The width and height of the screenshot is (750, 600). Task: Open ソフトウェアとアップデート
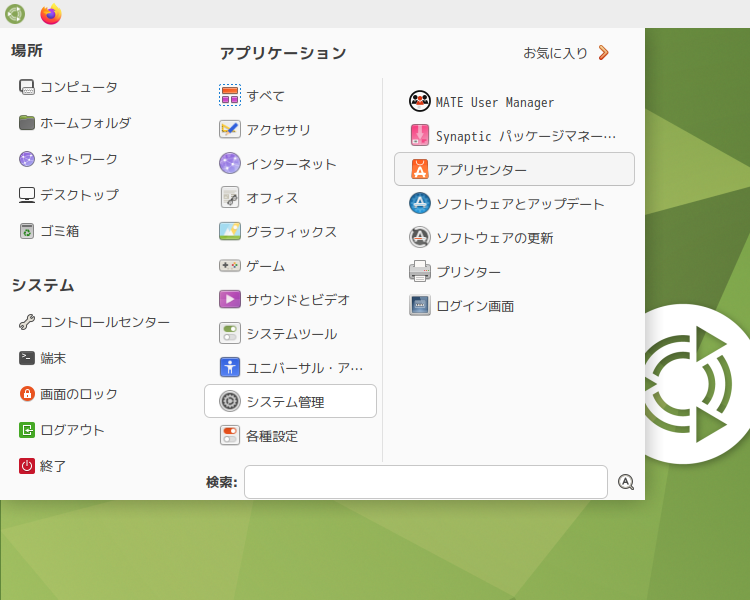click(x=514, y=203)
